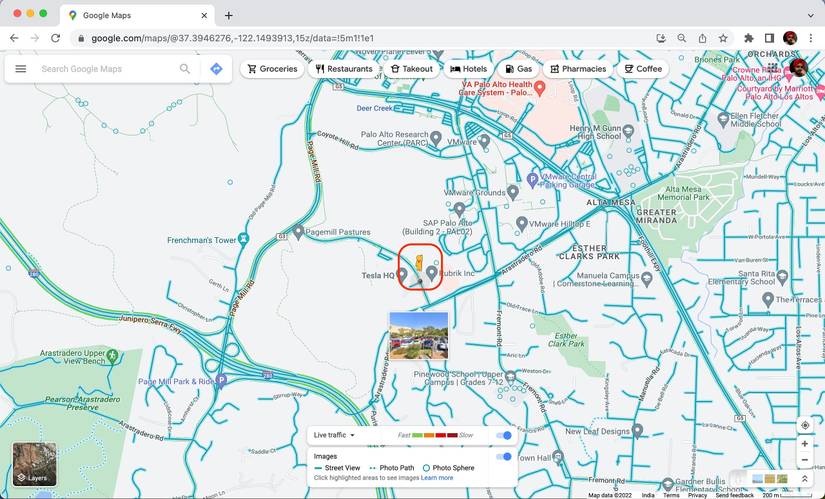Screen dimensions: 825x499
Task: Click the Page Mill Park & Ride parking marker
Action: point(221,381)
